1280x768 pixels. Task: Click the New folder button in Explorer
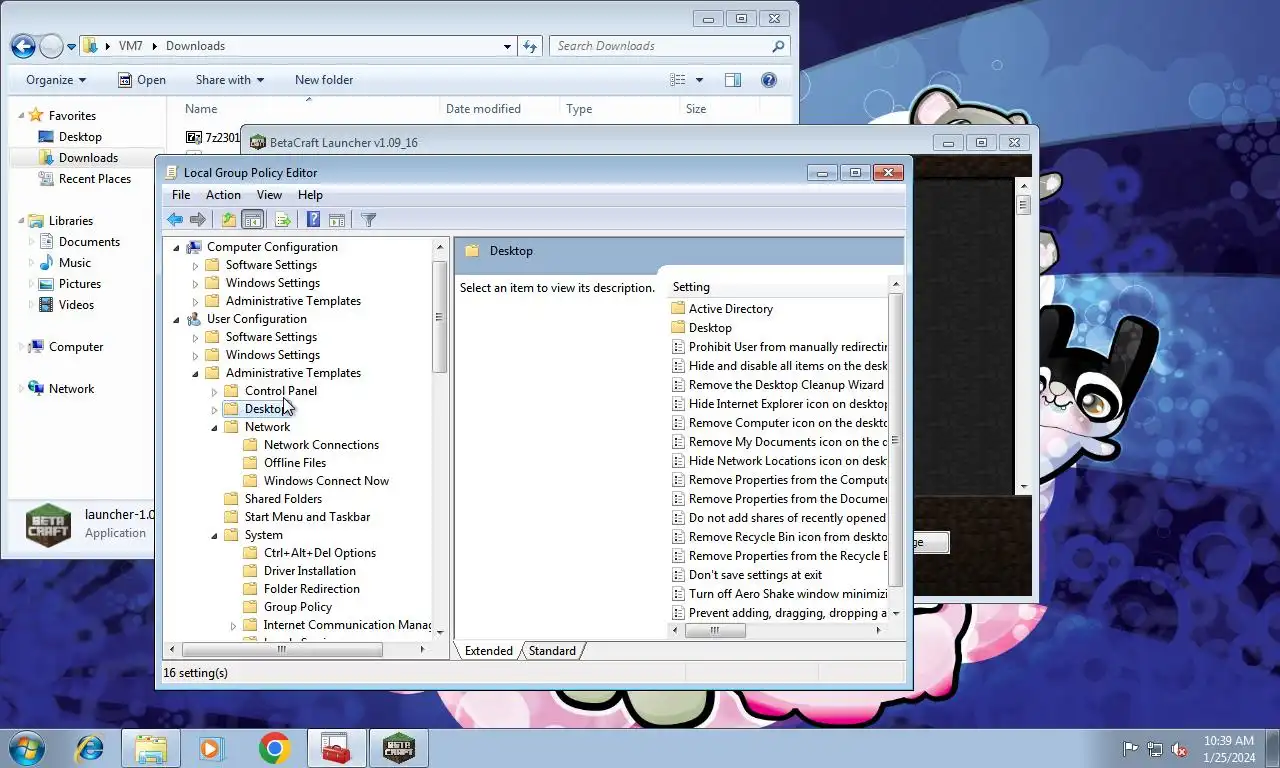(x=324, y=80)
